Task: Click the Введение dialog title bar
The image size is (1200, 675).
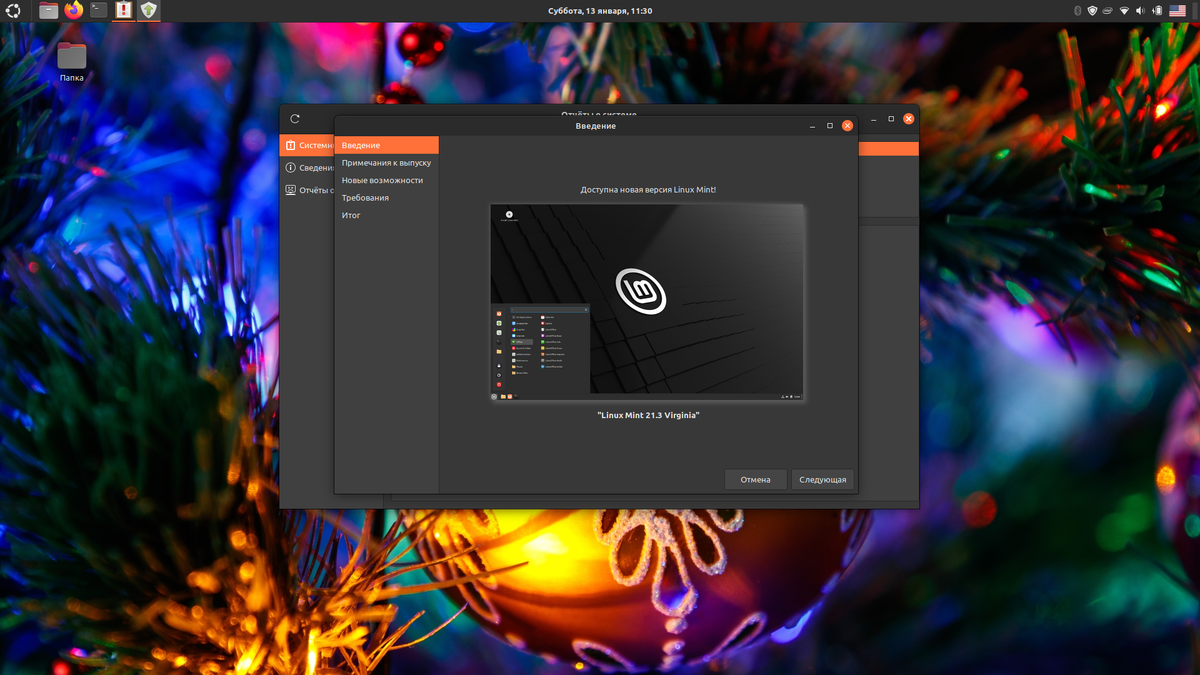Action: (x=596, y=126)
